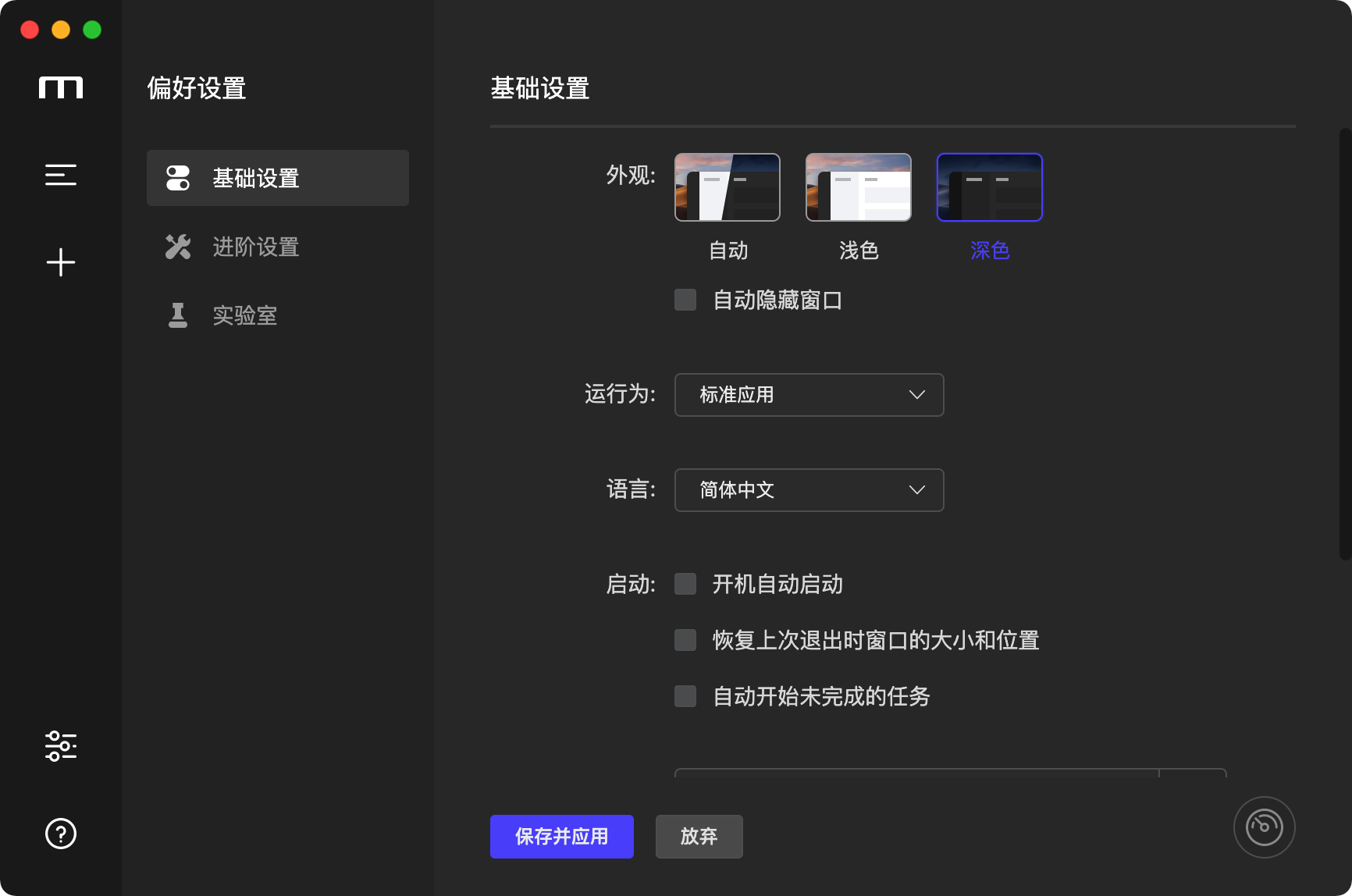Click the speedometer icon at bottom right
1352x896 pixels.
[x=1264, y=827]
